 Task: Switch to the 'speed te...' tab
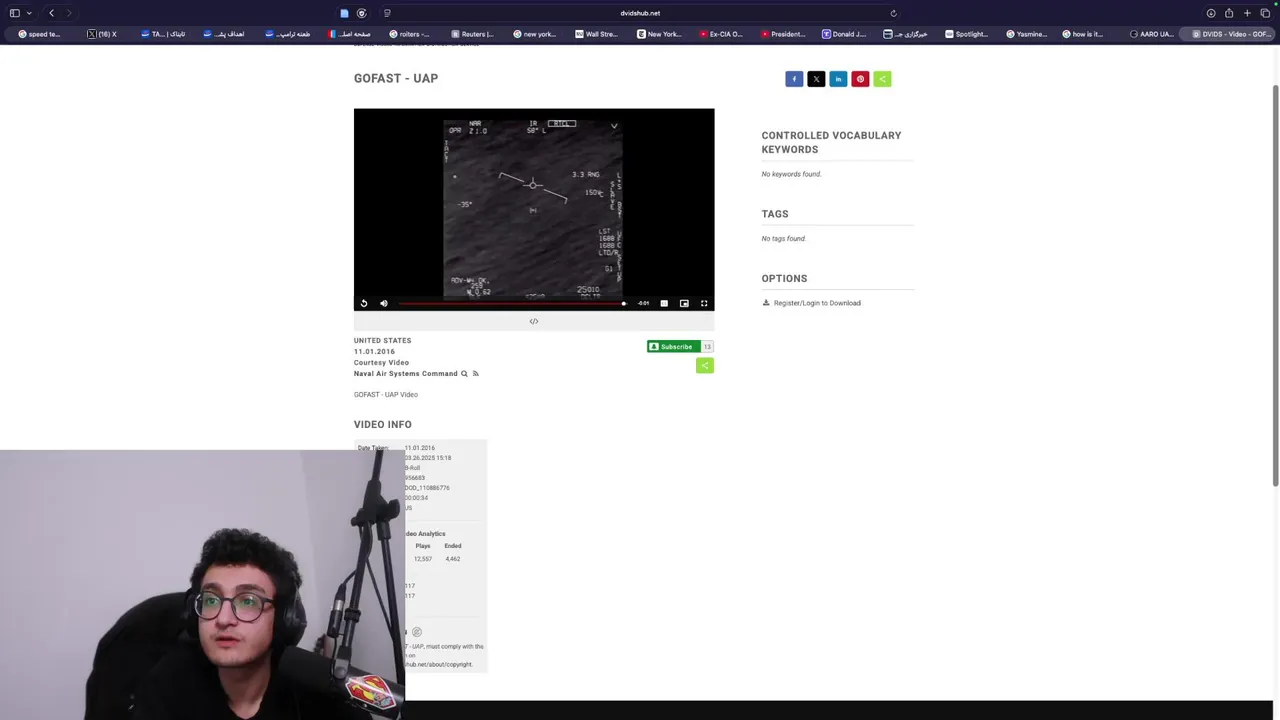click(x=40, y=34)
